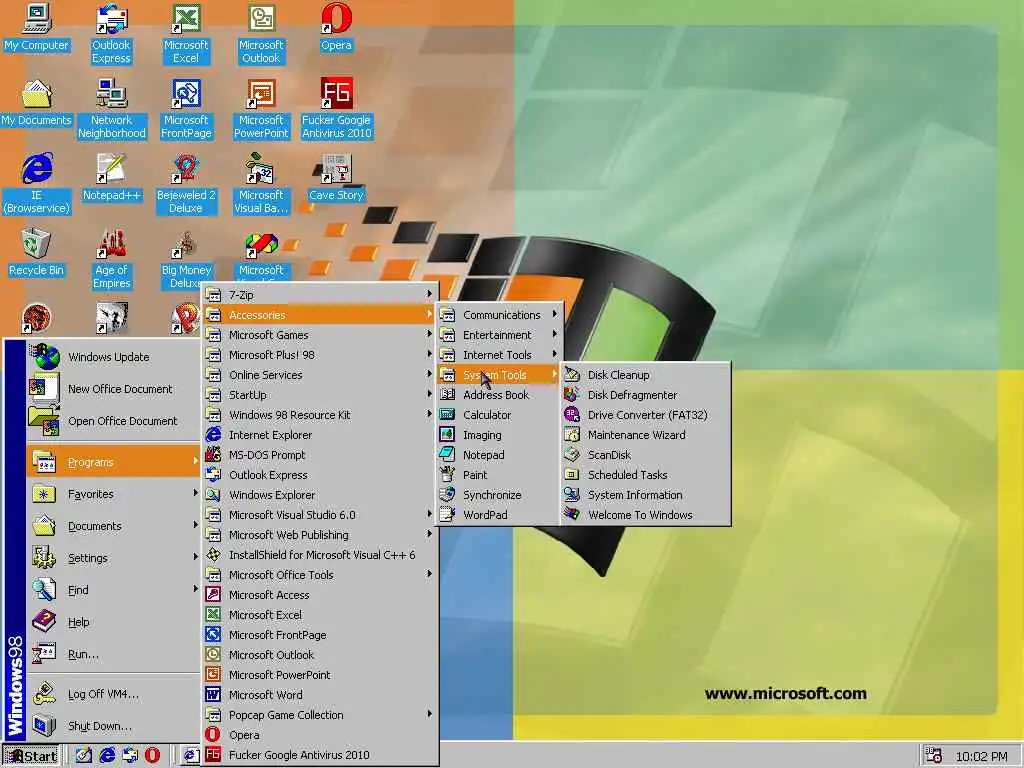Expand the Communications submenu
1024x768 pixels.
(x=500, y=315)
